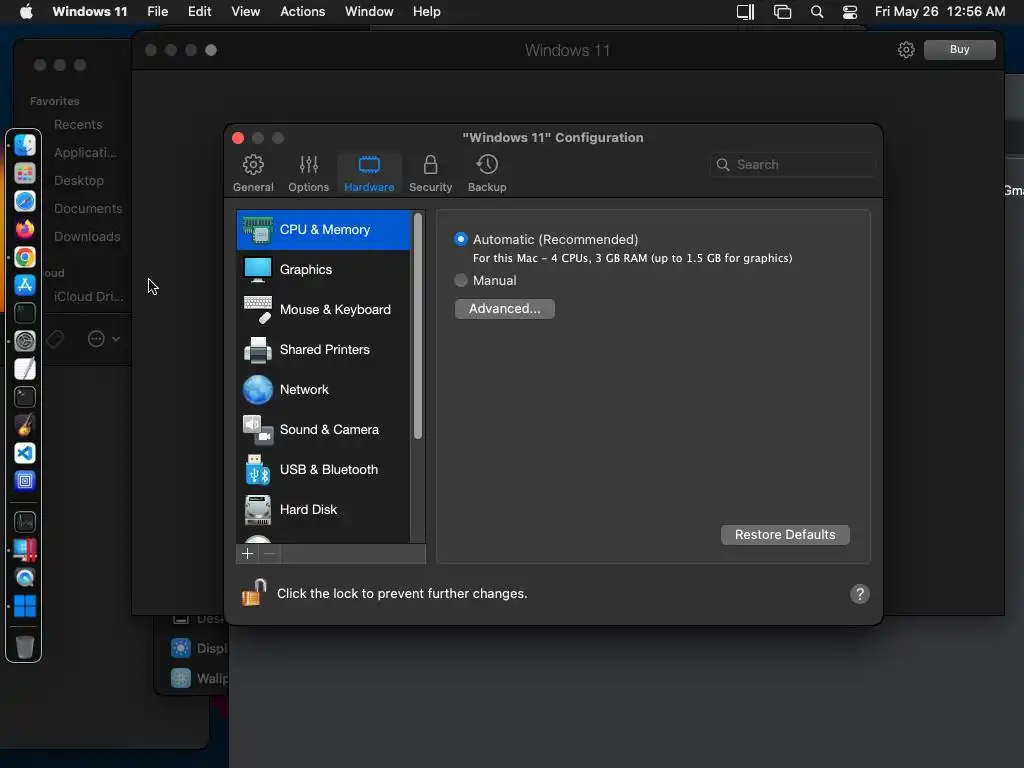The height and width of the screenshot is (768, 1024).
Task: Click Restore Defaults button
Action: coord(785,535)
